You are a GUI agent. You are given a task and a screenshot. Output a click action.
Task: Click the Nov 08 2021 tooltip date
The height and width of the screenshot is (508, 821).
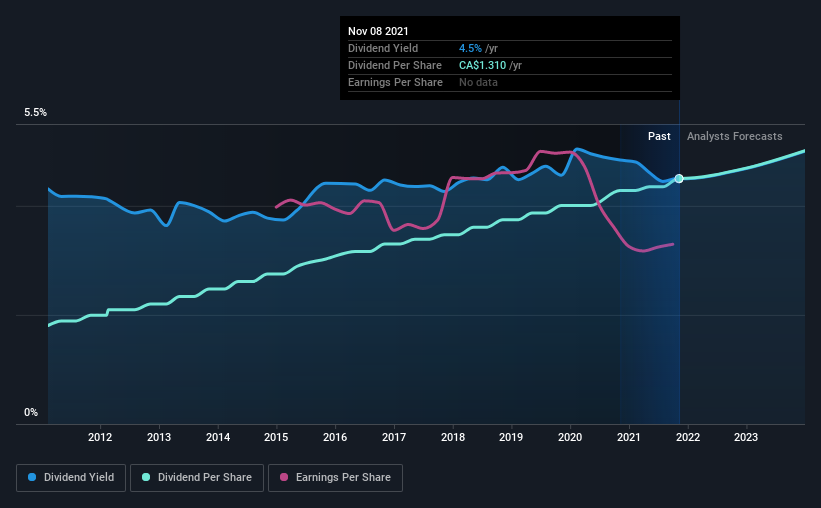coord(378,31)
